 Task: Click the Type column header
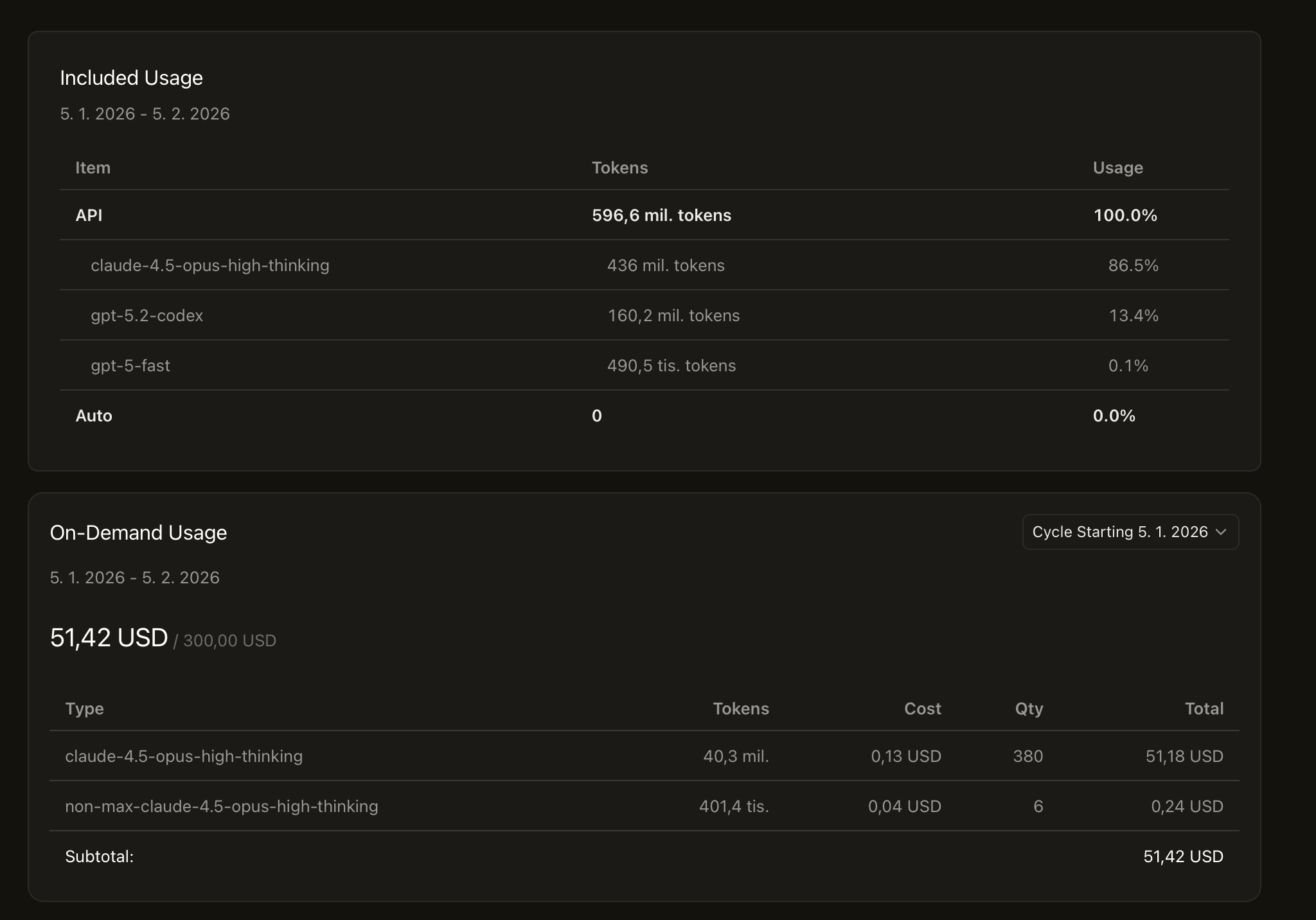[84, 709]
